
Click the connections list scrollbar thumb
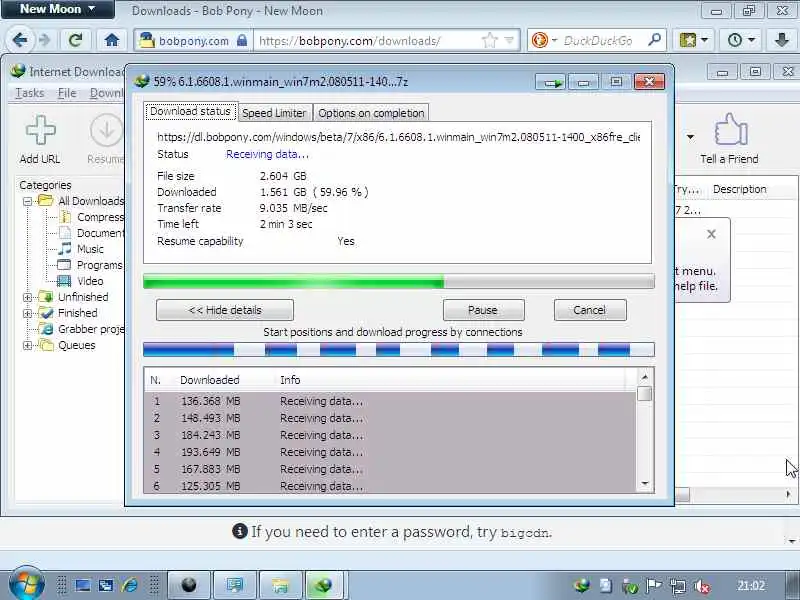click(x=645, y=394)
